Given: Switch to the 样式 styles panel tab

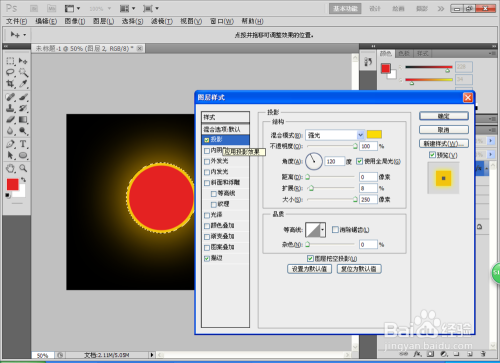Looking at the screenshot, I should click(423, 53).
